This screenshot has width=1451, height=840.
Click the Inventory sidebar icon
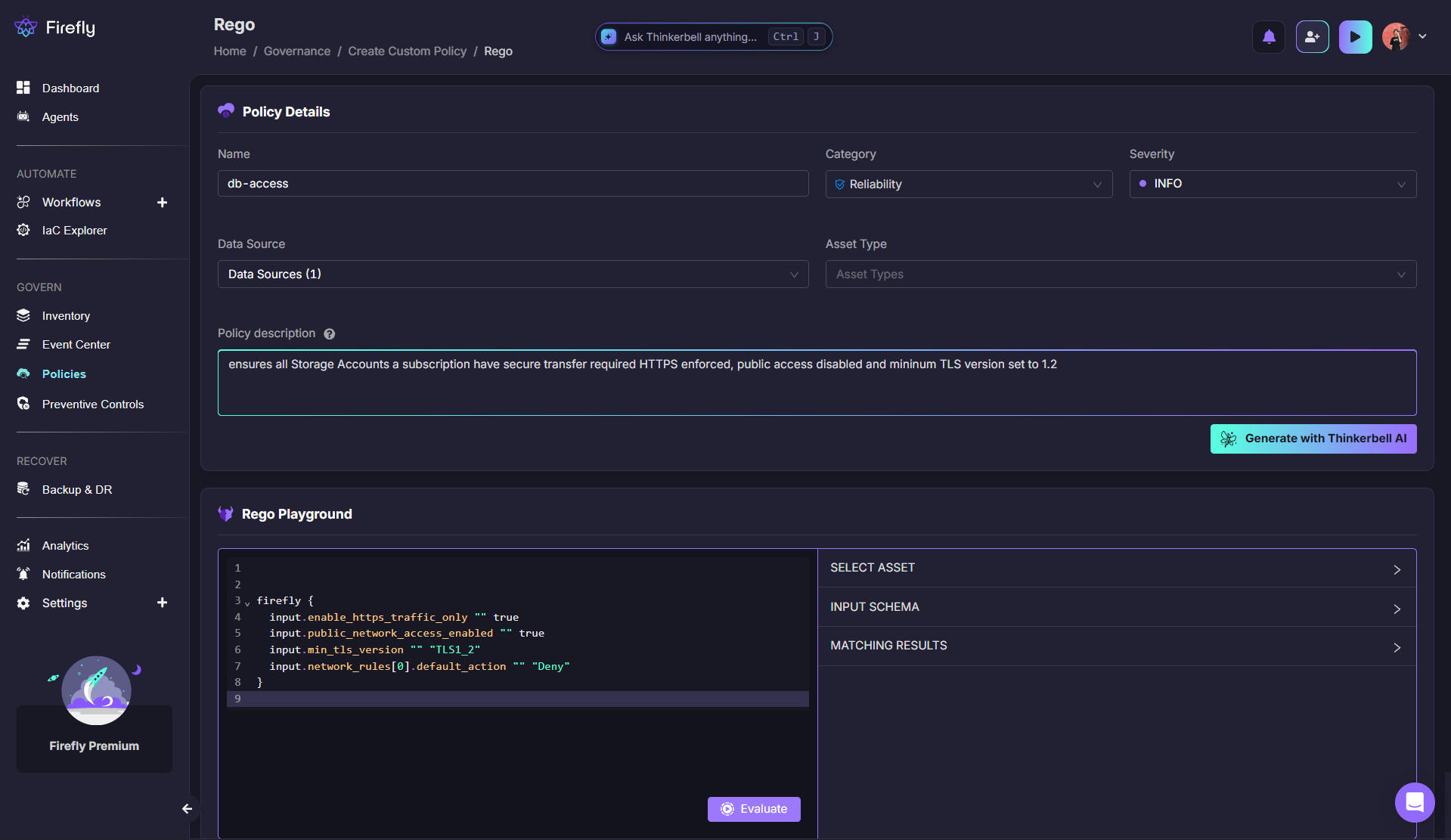pos(23,315)
